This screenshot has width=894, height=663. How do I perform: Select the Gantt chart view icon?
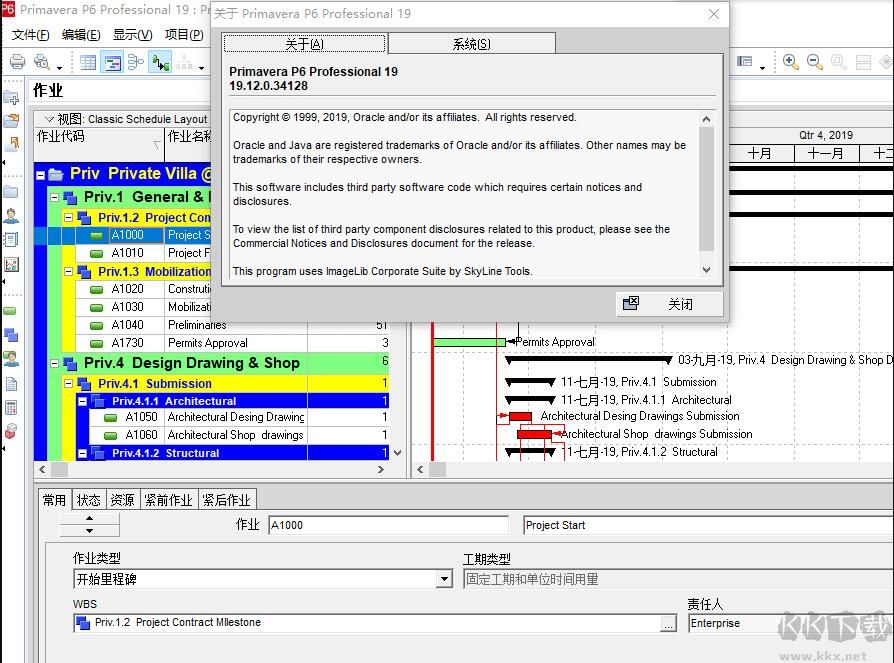pyautogui.click(x=112, y=62)
